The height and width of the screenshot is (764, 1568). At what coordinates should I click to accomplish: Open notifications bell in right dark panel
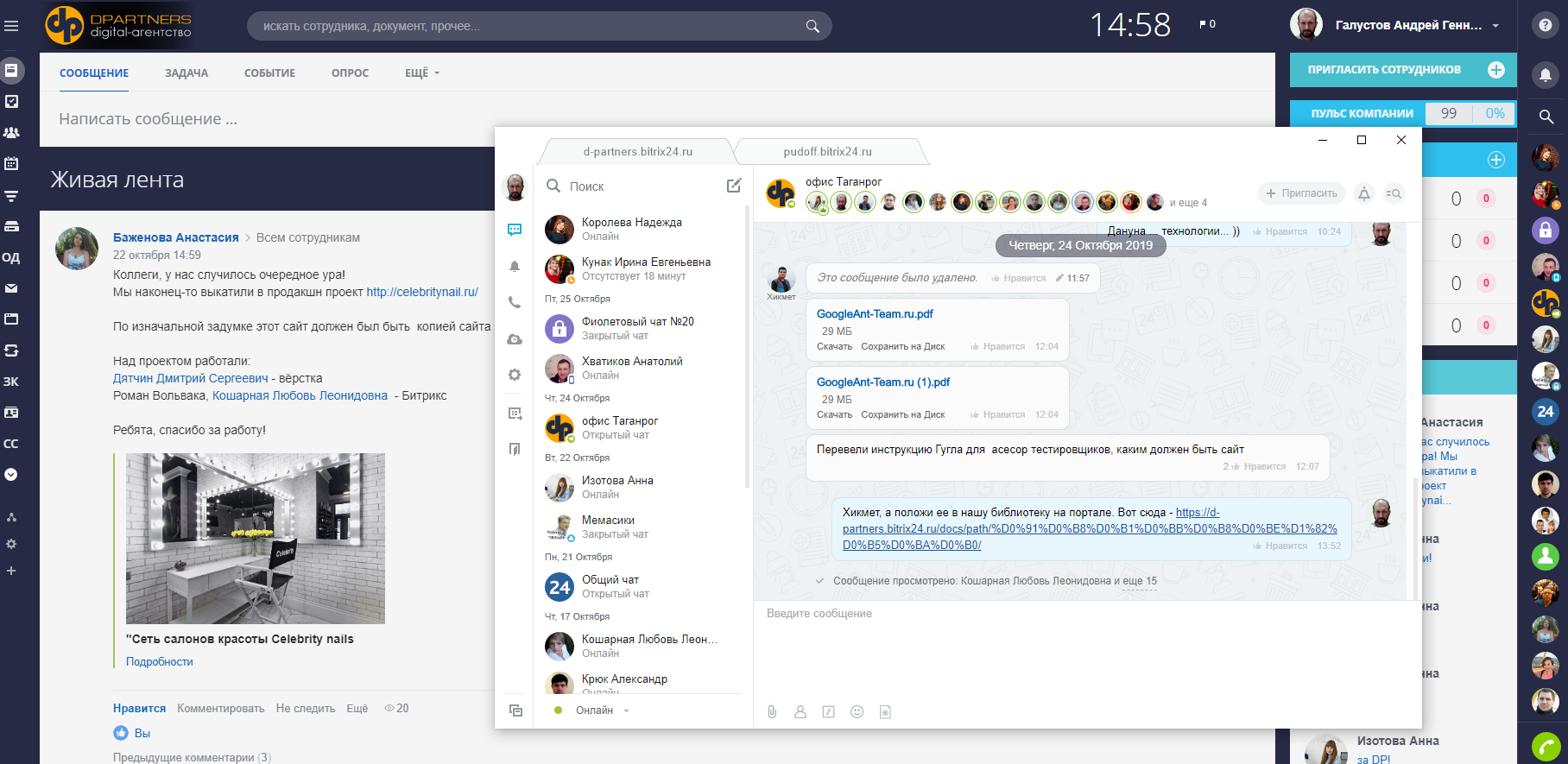(1546, 75)
